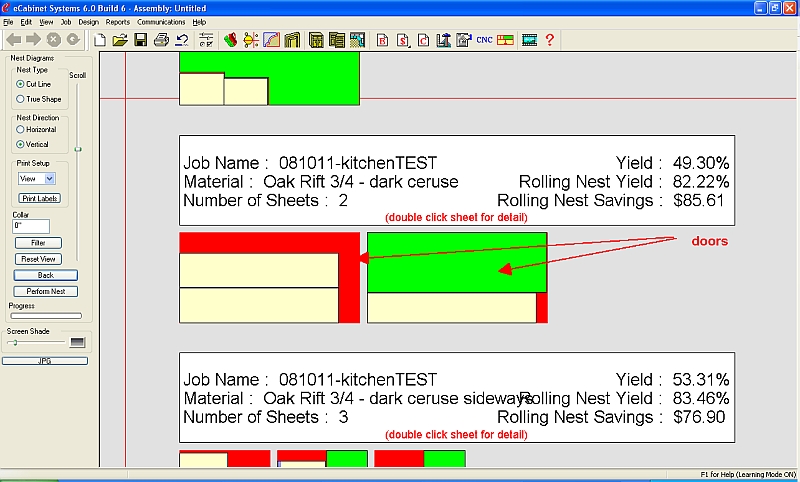The width and height of the screenshot is (800, 482).
Task: Open a file with the folder icon
Action: tap(120, 40)
